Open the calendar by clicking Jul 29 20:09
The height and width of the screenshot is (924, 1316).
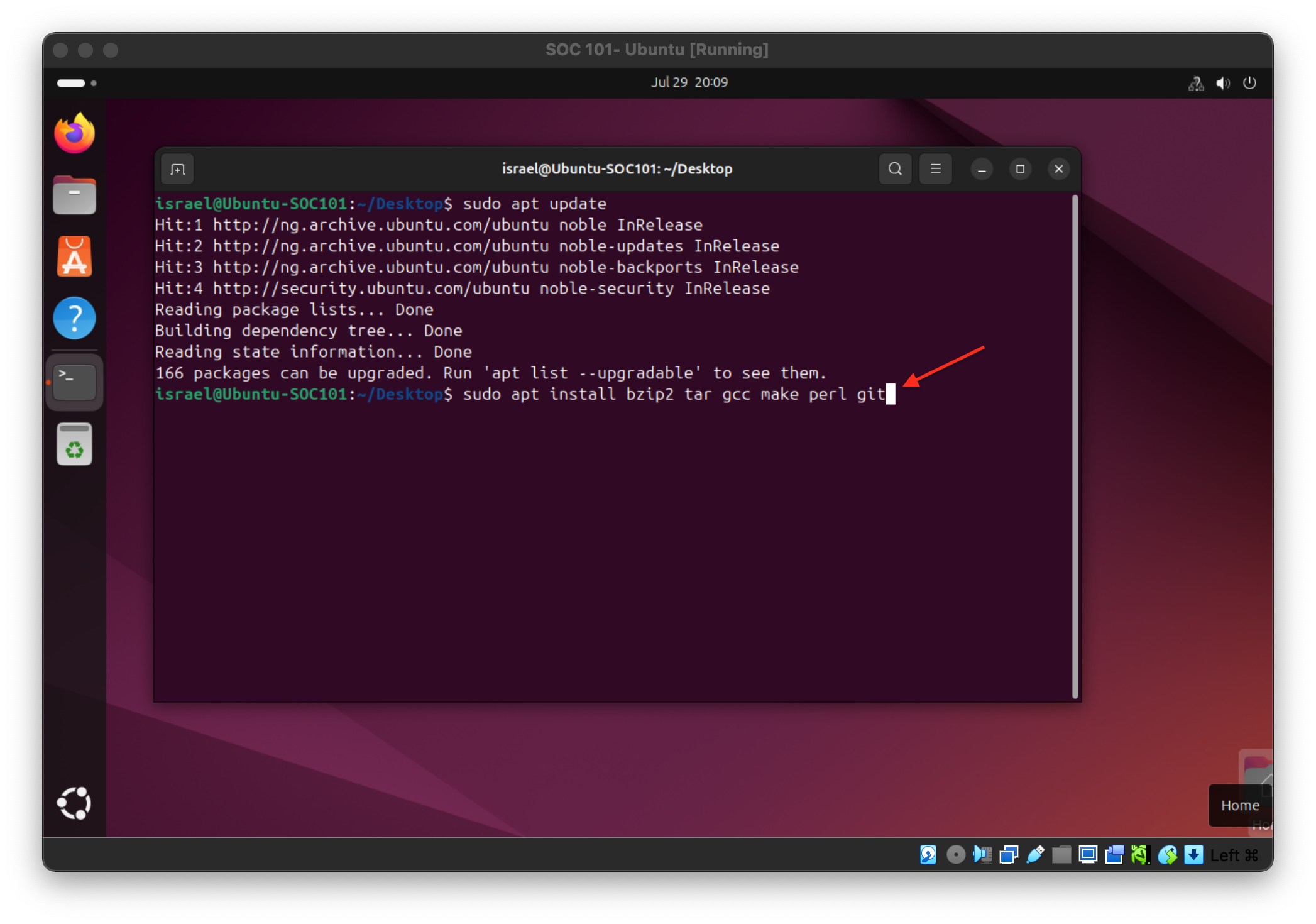[x=689, y=82]
